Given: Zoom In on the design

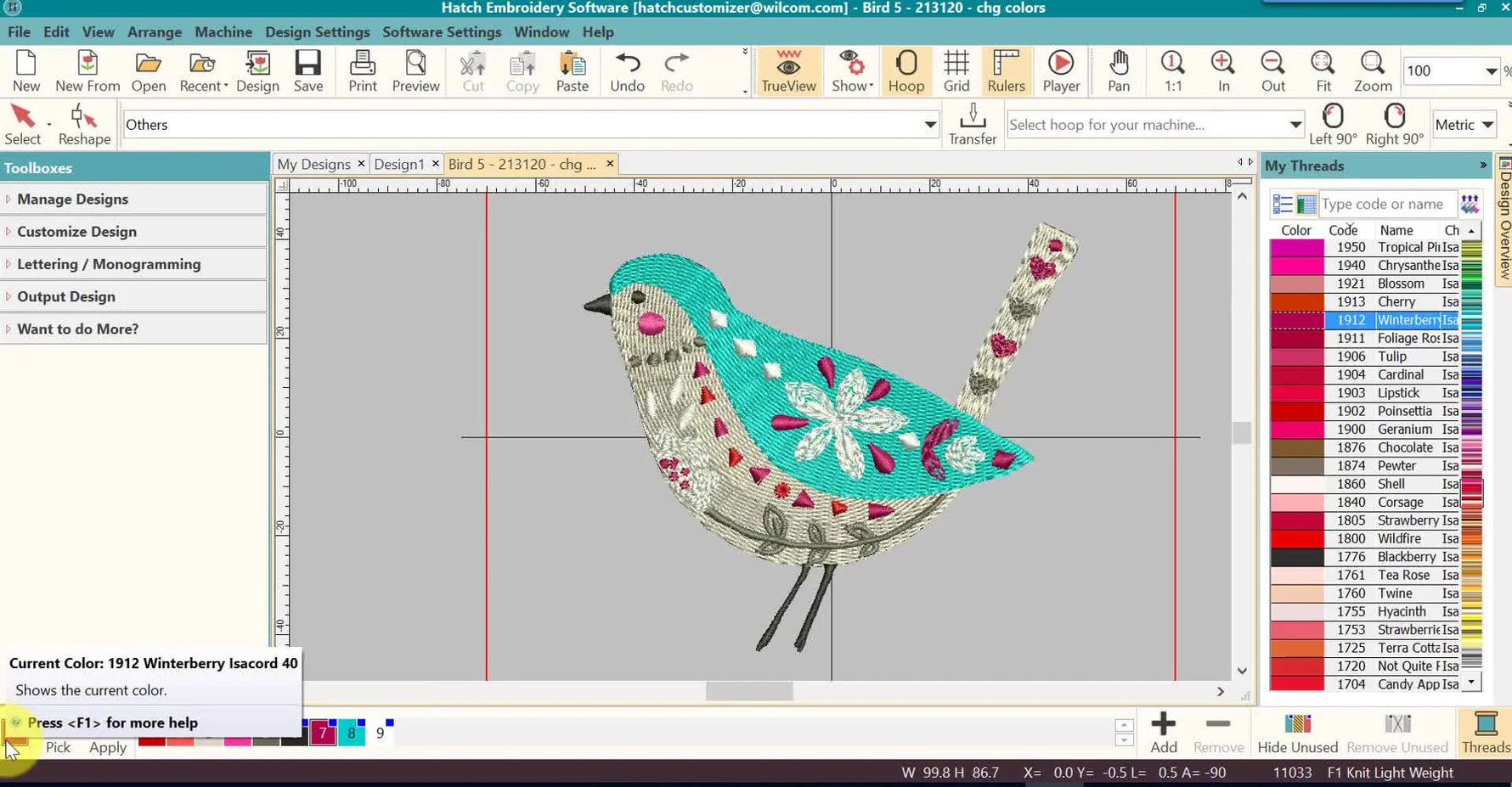Looking at the screenshot, I should pyautogui.click(x=1223, y=71).
